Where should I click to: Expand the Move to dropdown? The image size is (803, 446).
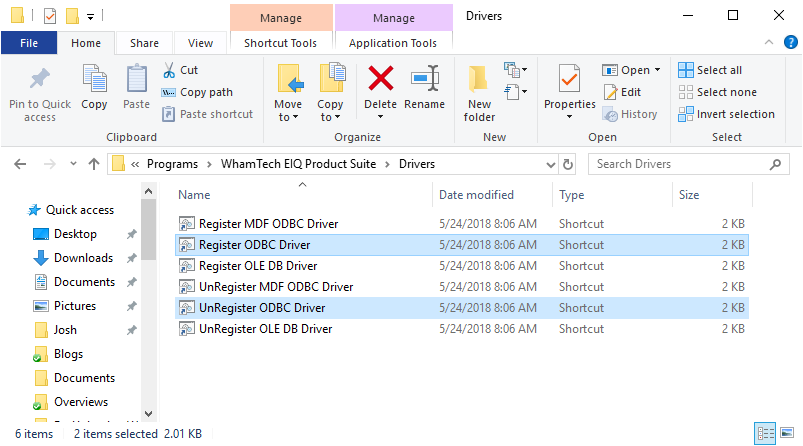pos(288,117)
